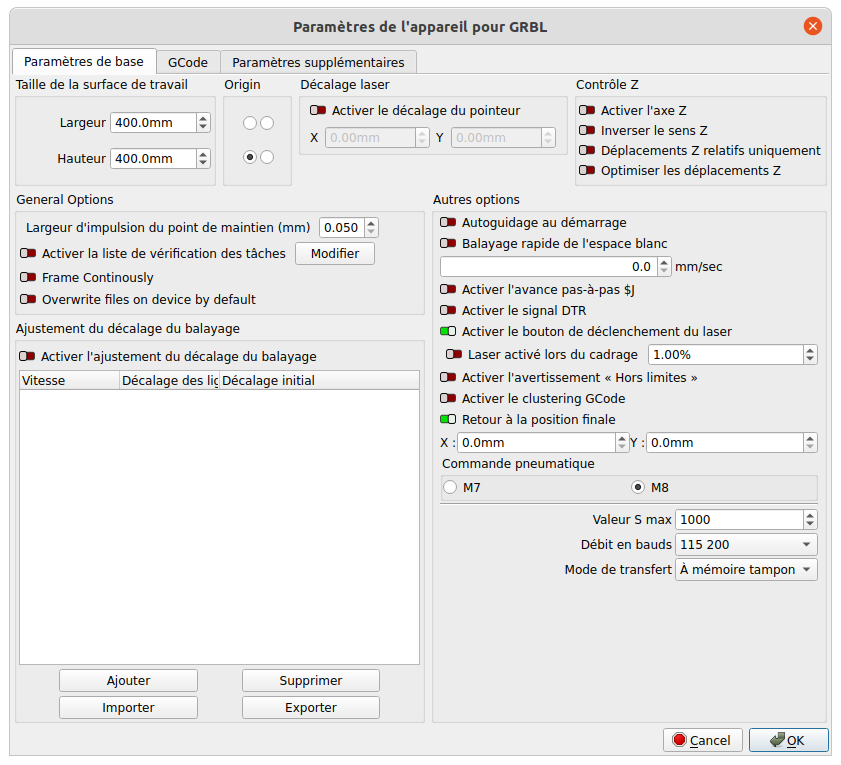This screenshot has height=765, width=841.
Task: Click the Modifier button
Action: 335,253
